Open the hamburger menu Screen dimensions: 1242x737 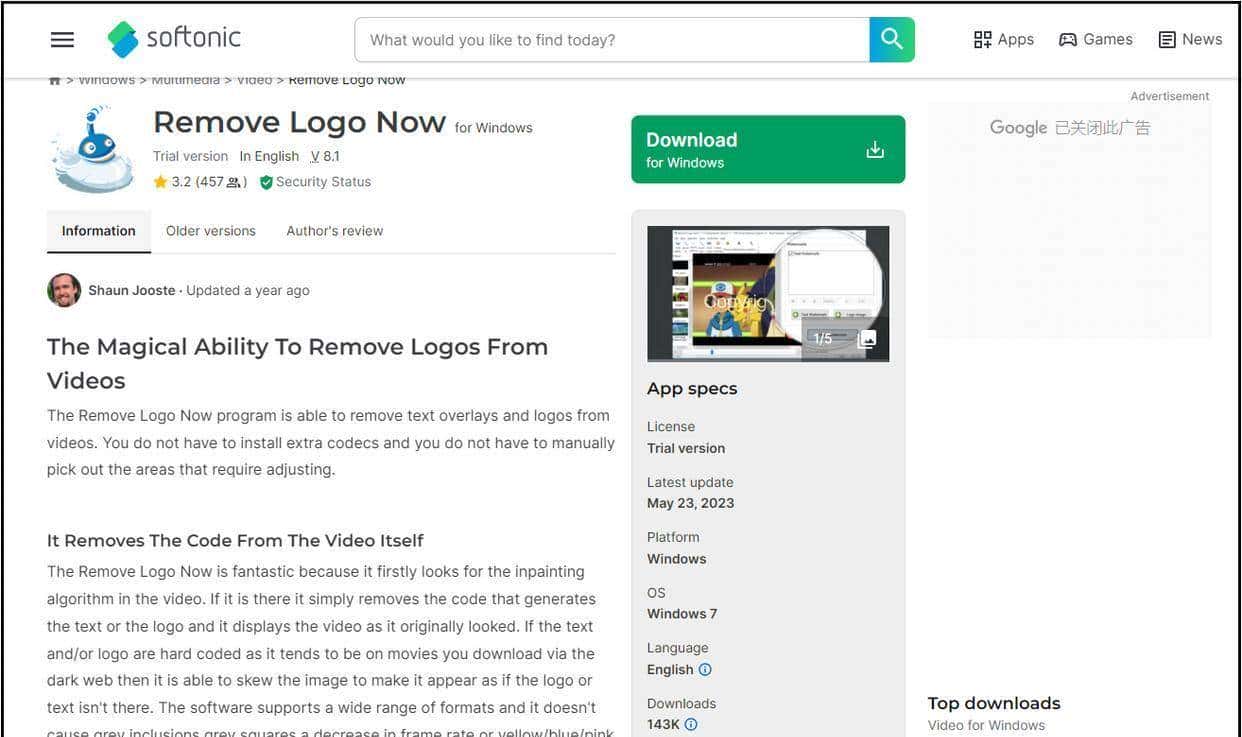point(62,40)
